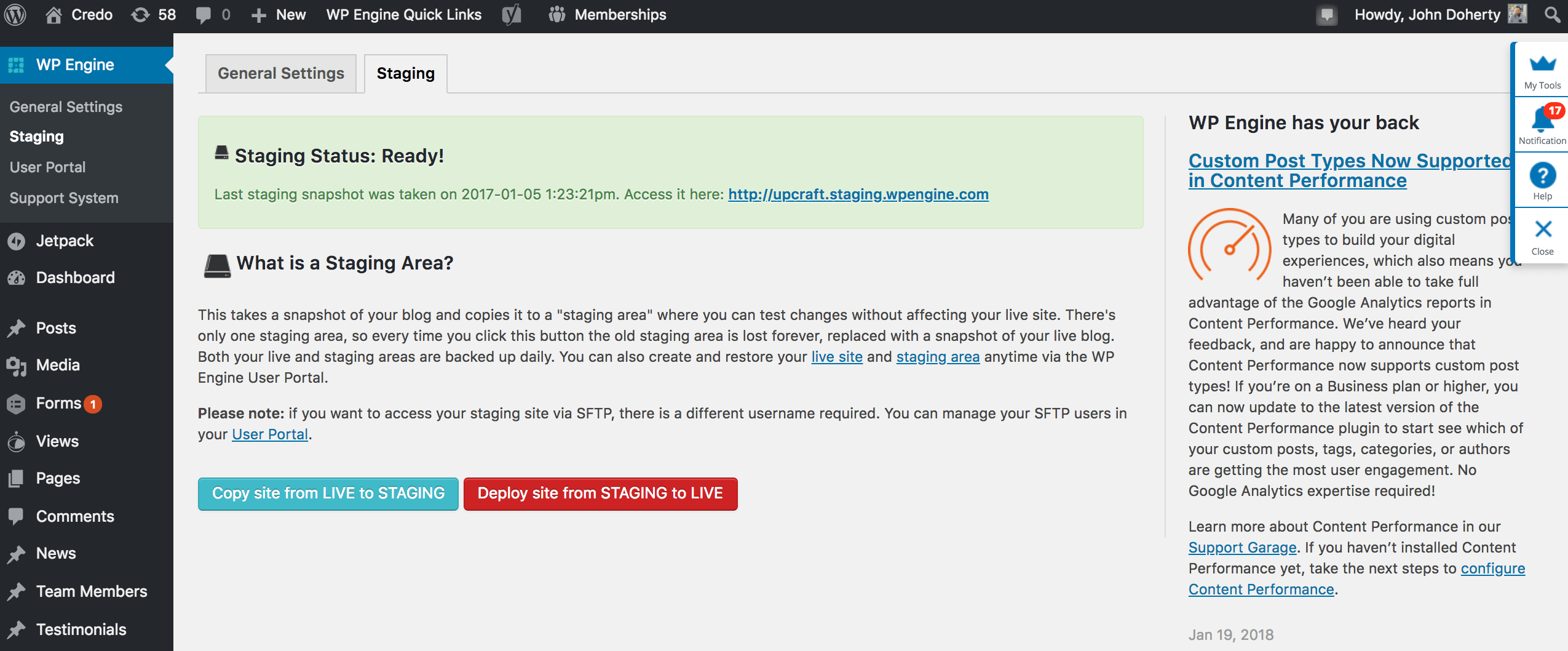Click the Forms notification badge 1
Viewport: 1568px width, 651px height.
(x=93, y=404)
